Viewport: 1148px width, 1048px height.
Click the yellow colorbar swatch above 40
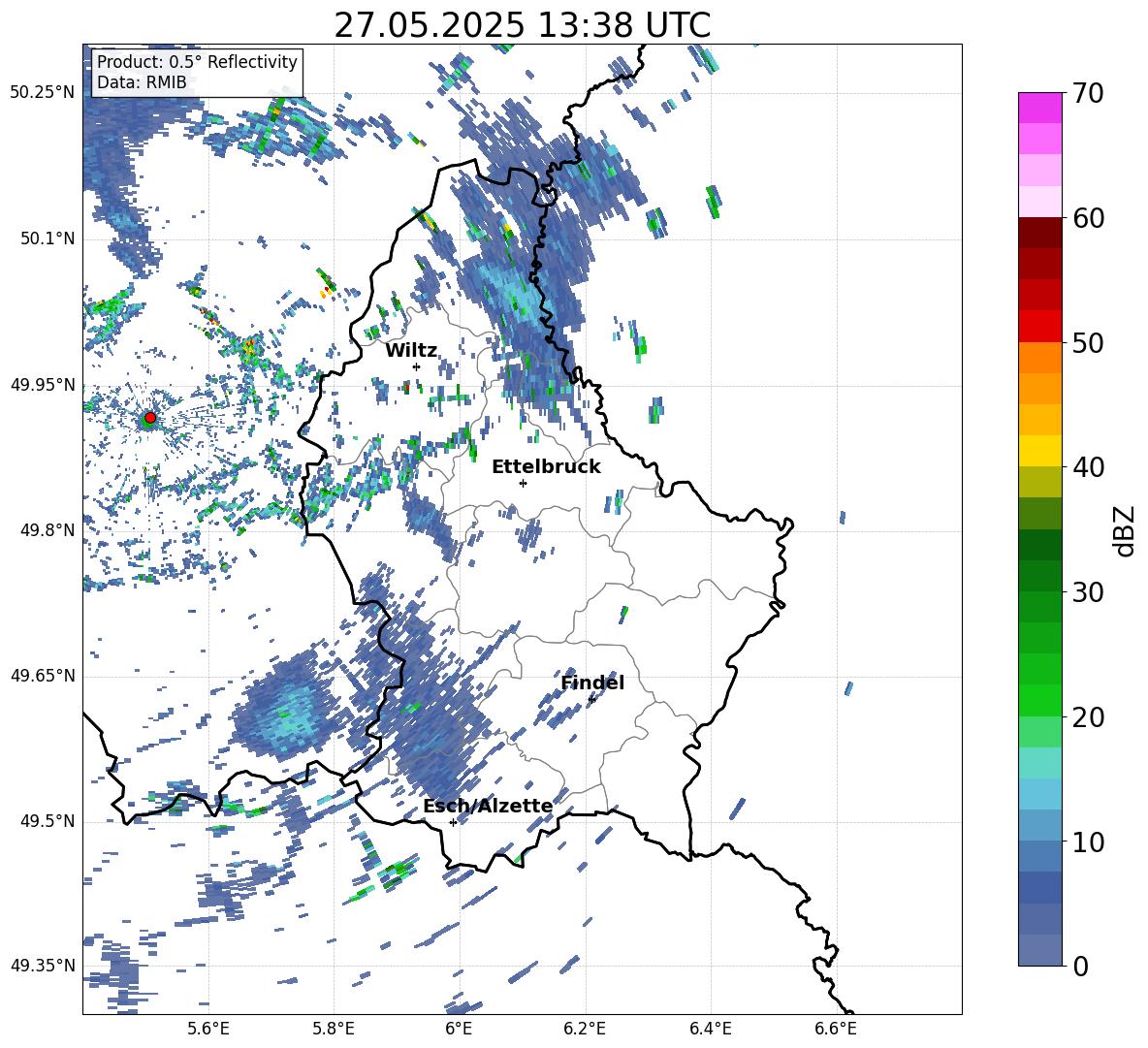pos(1039,451)
